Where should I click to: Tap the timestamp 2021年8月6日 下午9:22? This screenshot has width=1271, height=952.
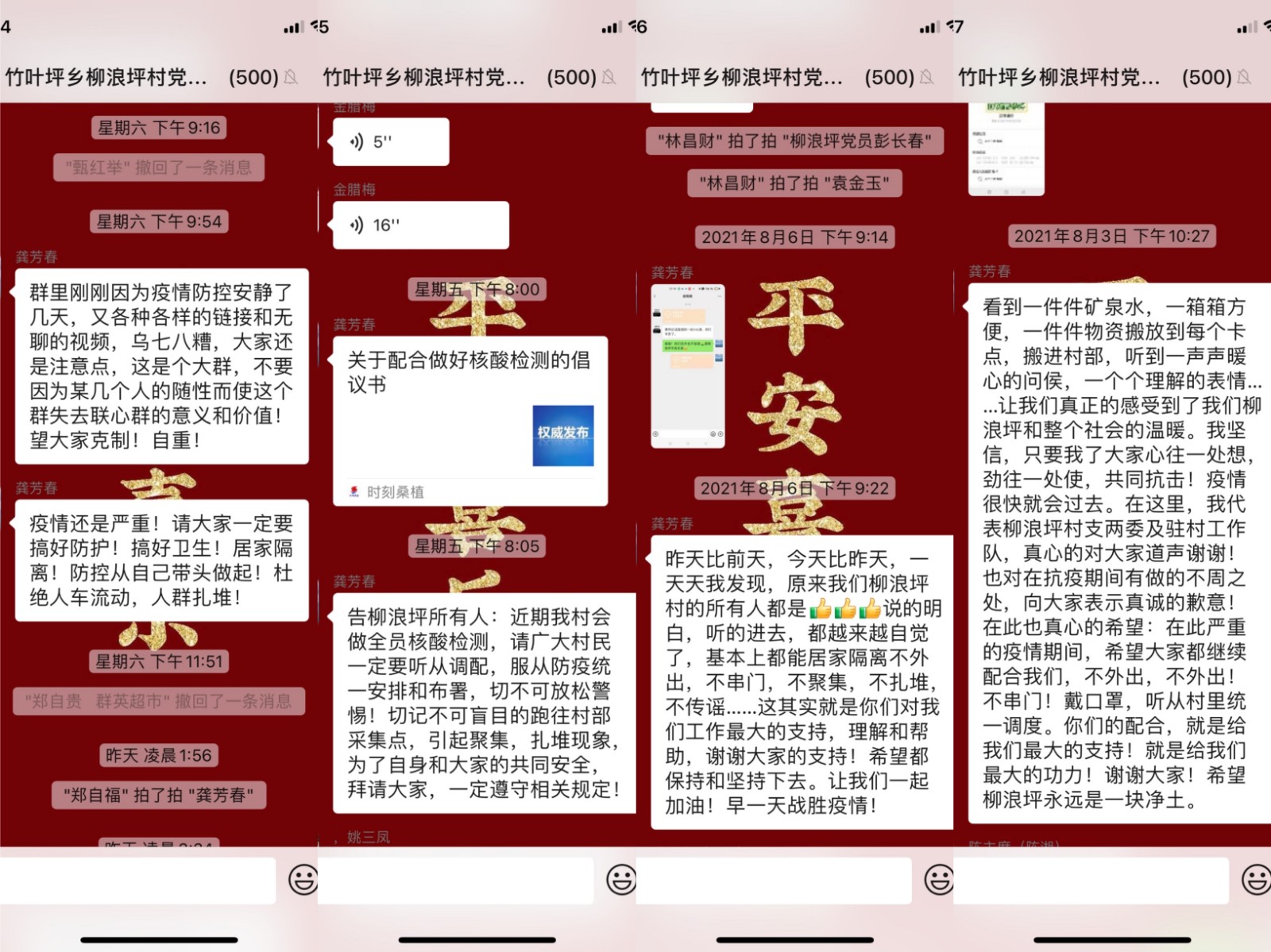tap(794, 488)
